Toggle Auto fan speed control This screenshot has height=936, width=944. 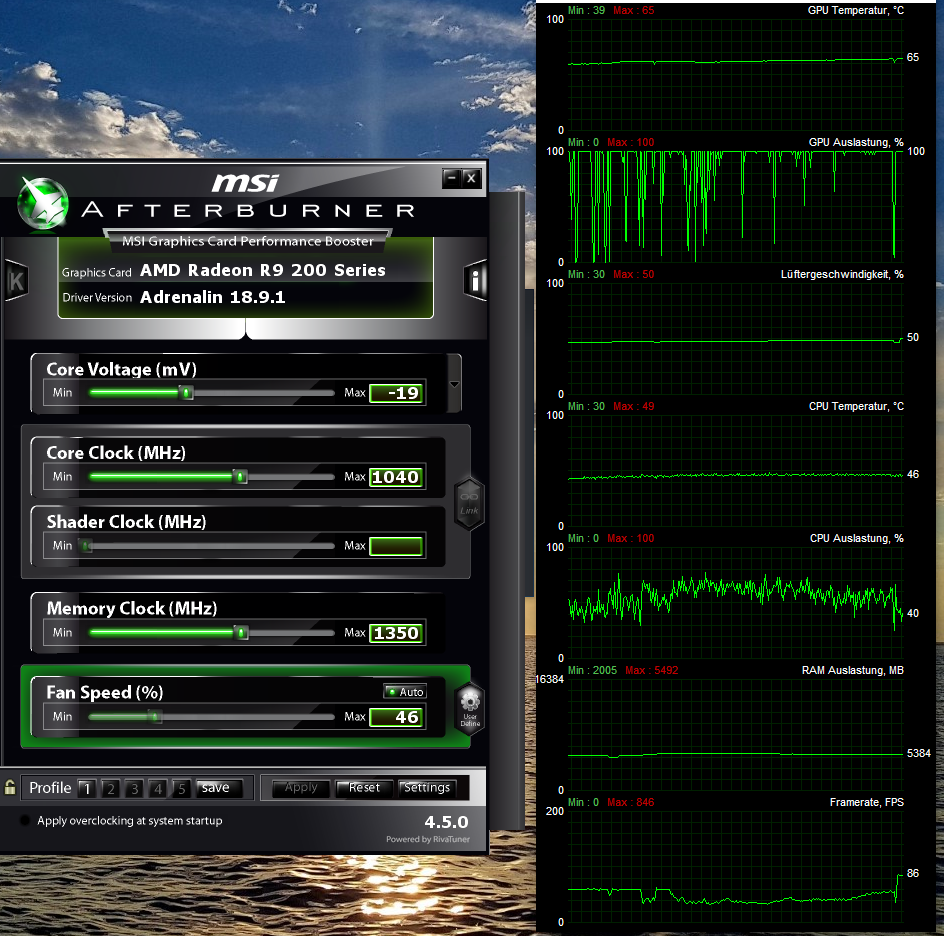(405, 692)
